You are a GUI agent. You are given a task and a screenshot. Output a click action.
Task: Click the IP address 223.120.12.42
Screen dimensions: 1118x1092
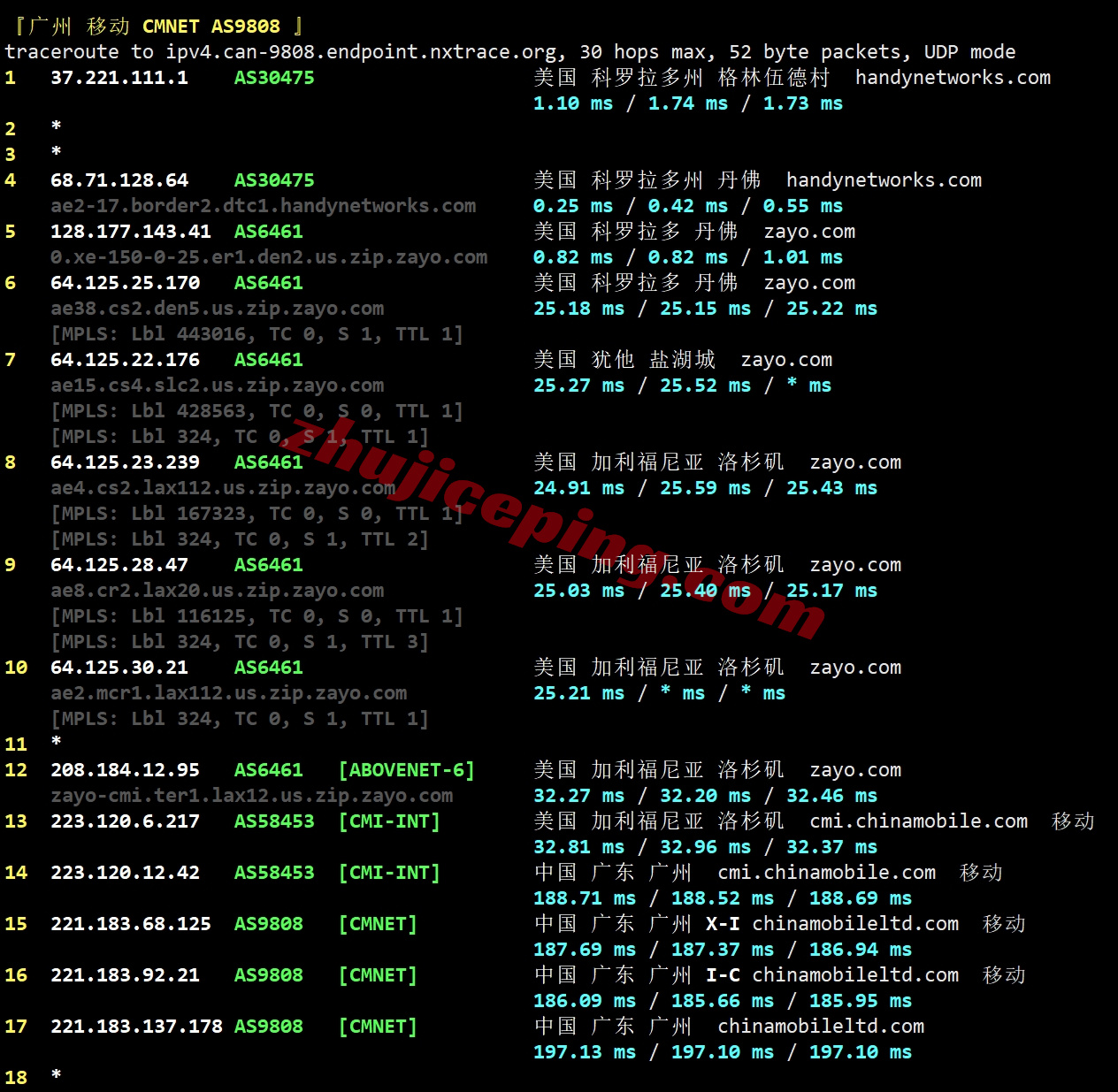pyautogui.click(x=125, y=873)
